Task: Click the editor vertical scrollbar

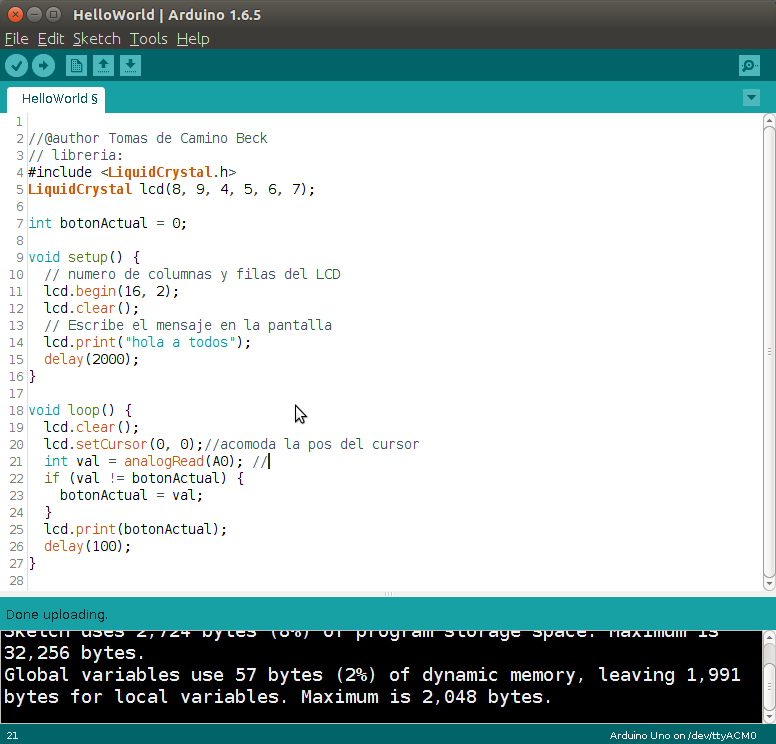Action: pyautogui.click(x=769, y=351)
